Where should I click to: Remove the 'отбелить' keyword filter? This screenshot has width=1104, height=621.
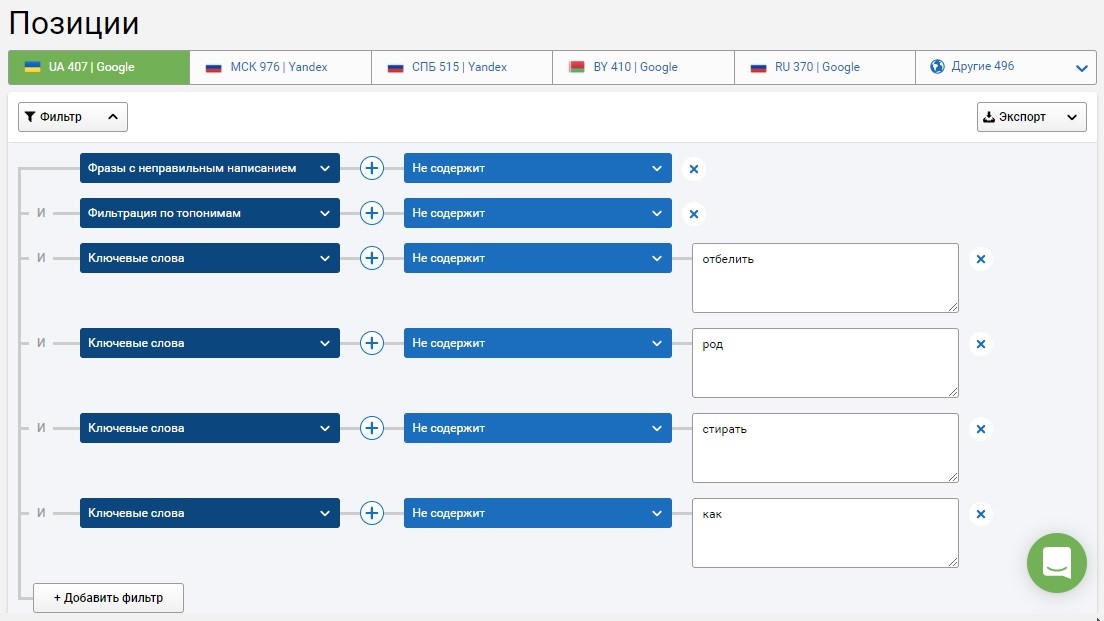981,259
